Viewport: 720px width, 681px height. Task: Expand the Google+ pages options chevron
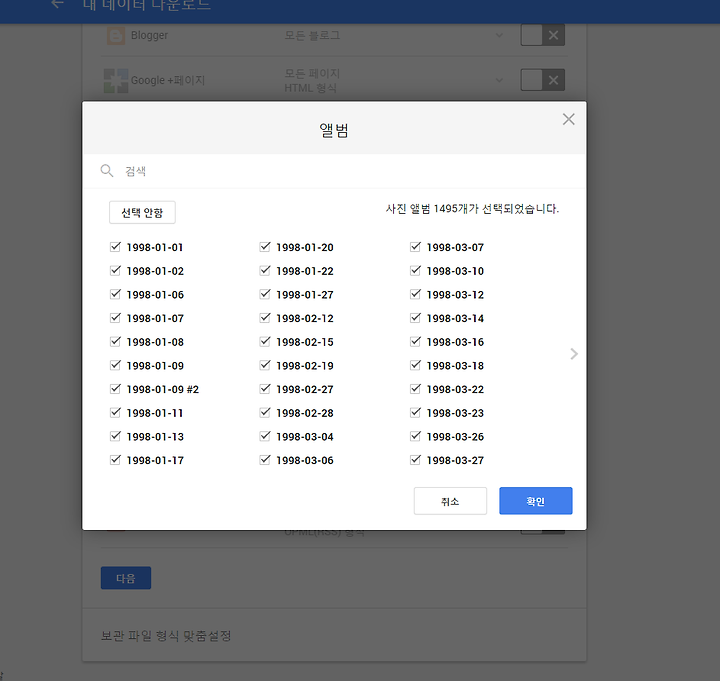point(499,80)
